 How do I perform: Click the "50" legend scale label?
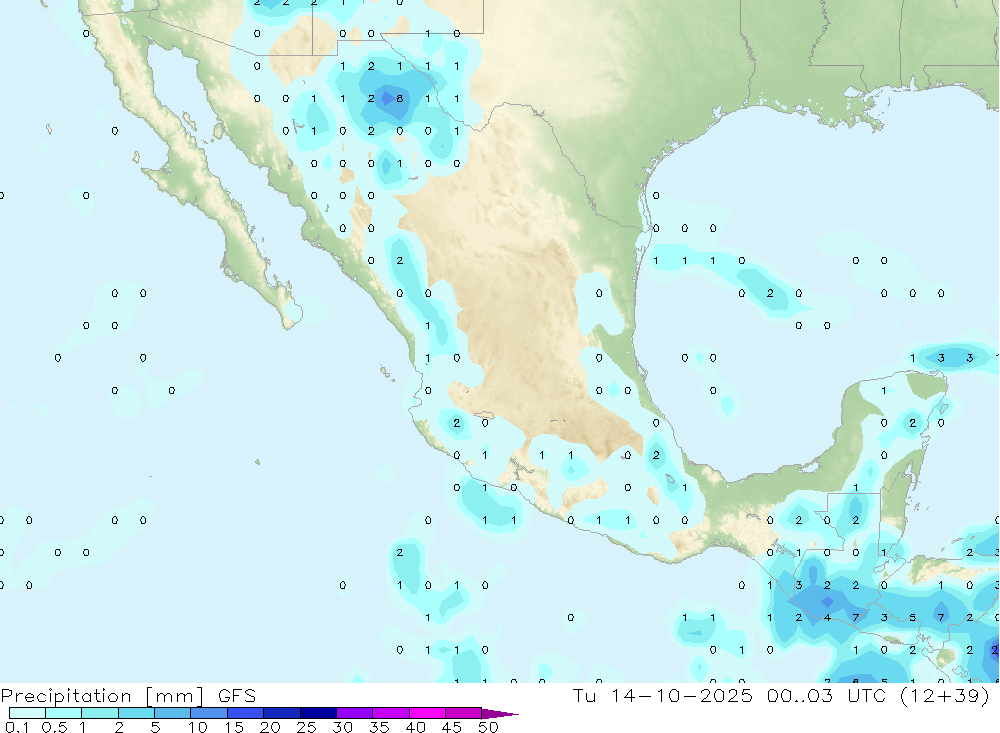click(x=489, y=727)
